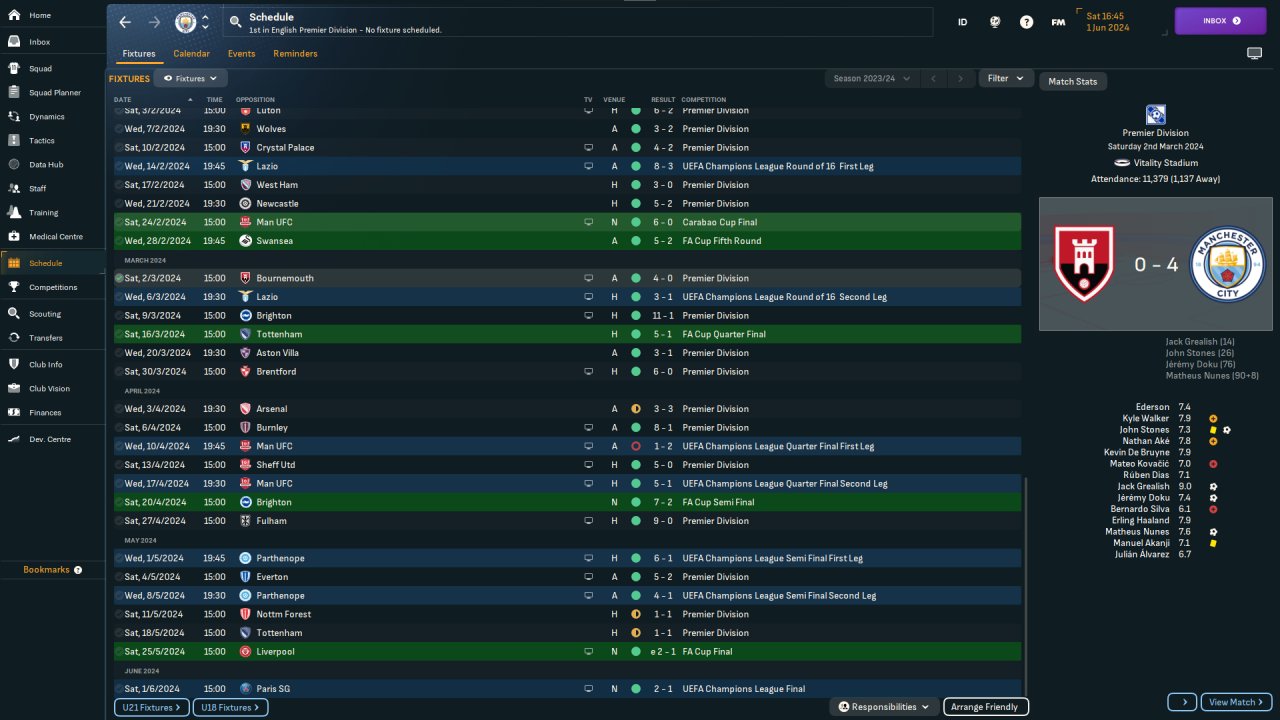1280x720 pixels.
Task: Open the Finances screen
Action: pos(45,412)
